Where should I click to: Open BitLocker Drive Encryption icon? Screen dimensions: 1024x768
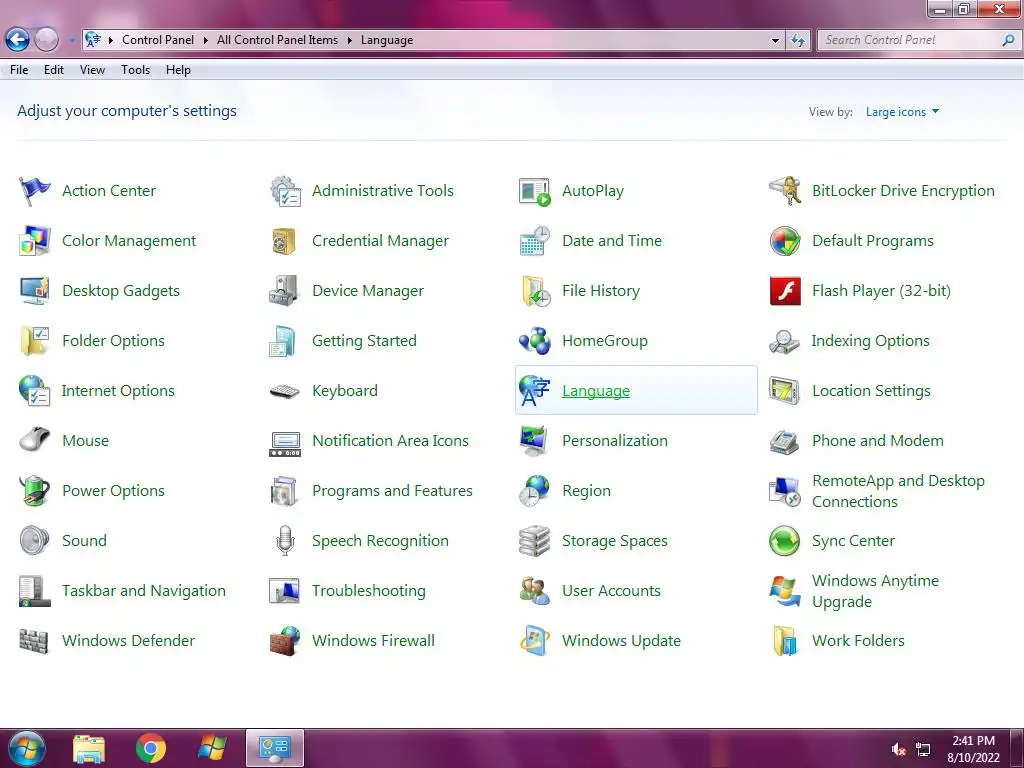pos(785,191)
